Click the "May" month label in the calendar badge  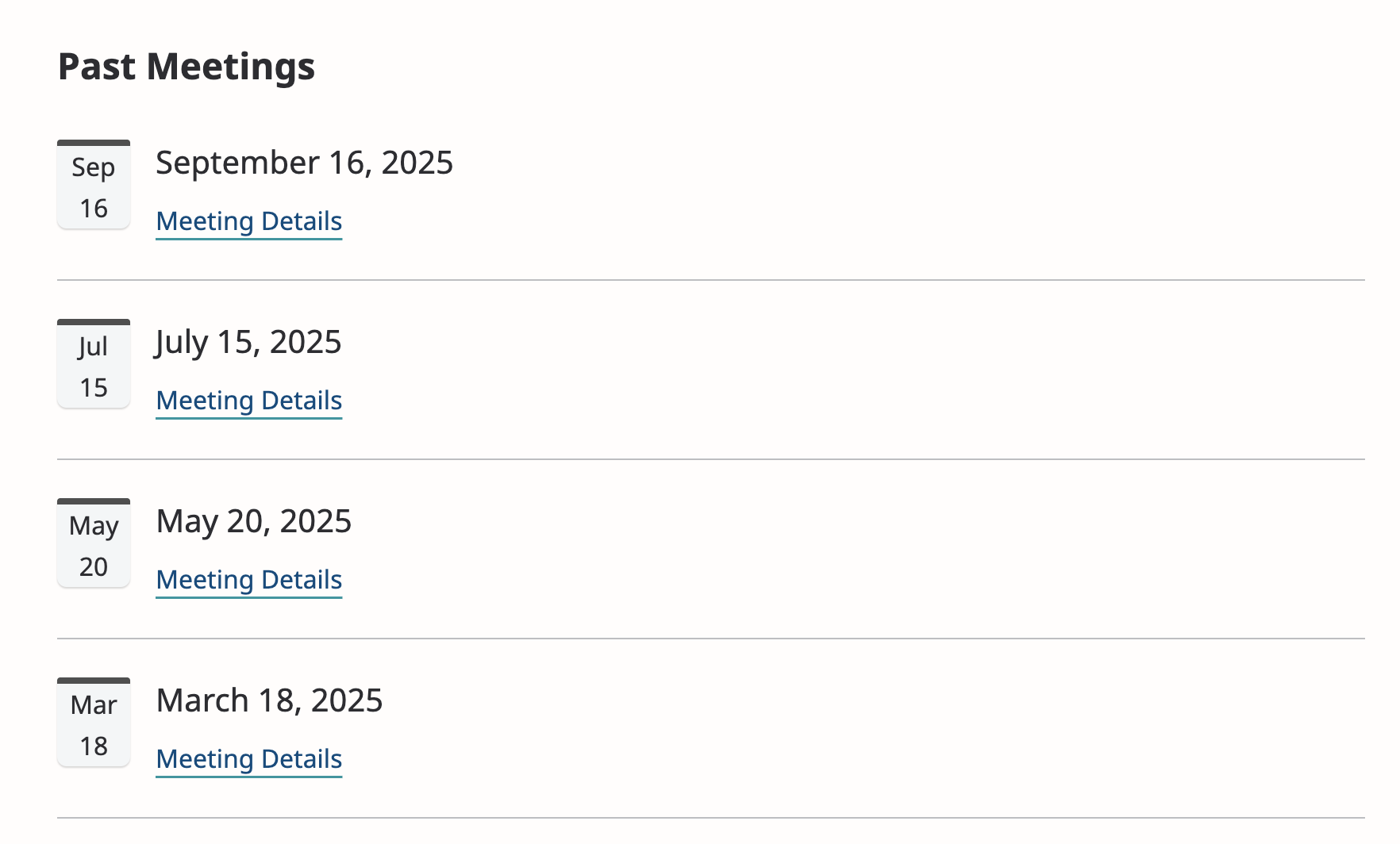94,526
